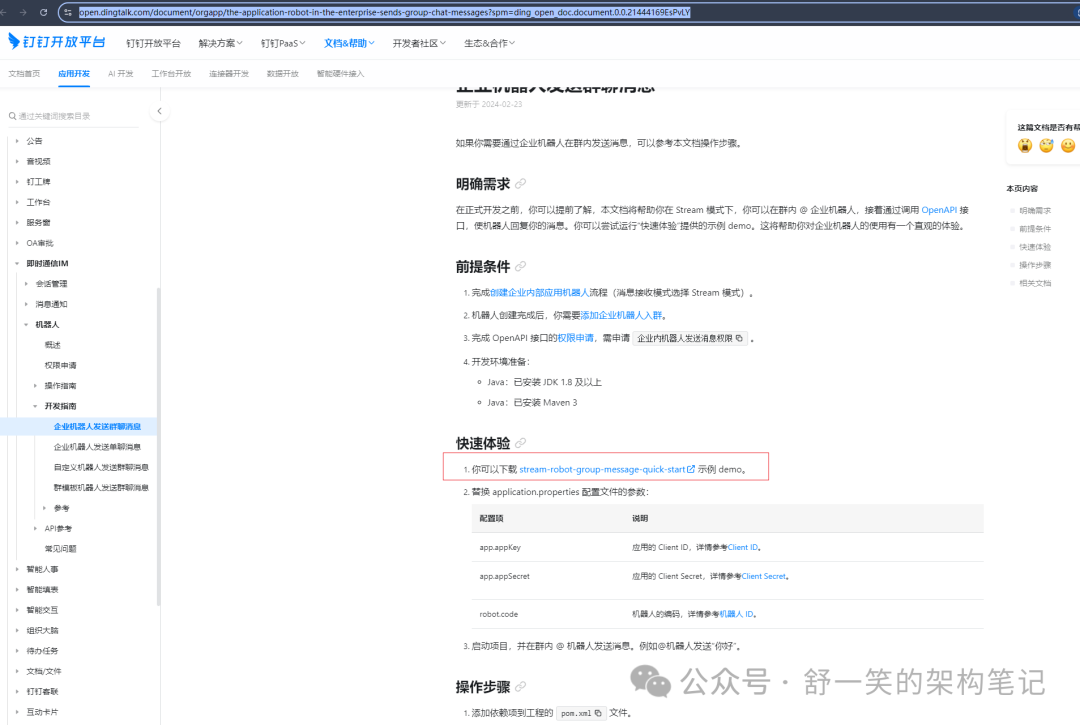Click app.appKey cell in config table
The width and height of the screenshot is (1080, 725).
[x=500, y=547]
